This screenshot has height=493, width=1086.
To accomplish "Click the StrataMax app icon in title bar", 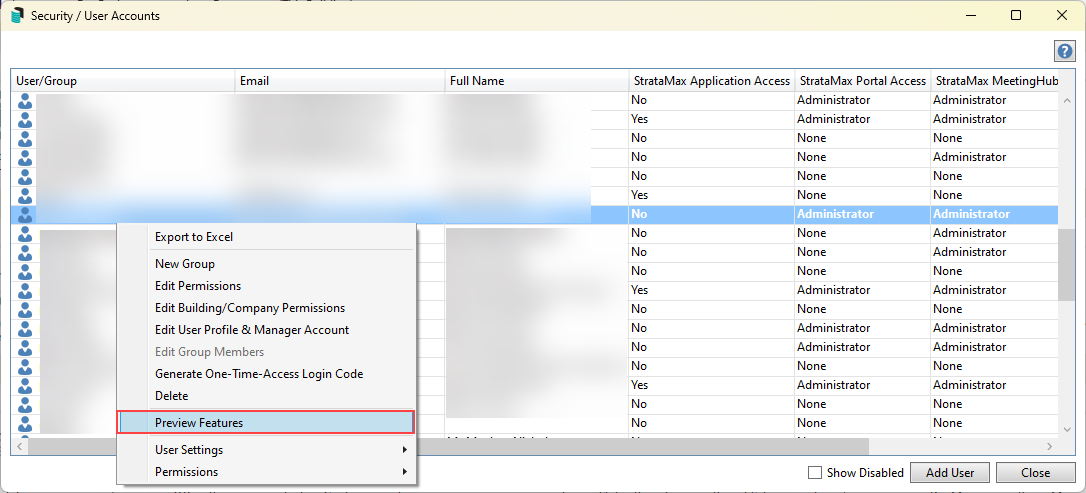I will tap(18, 15).
